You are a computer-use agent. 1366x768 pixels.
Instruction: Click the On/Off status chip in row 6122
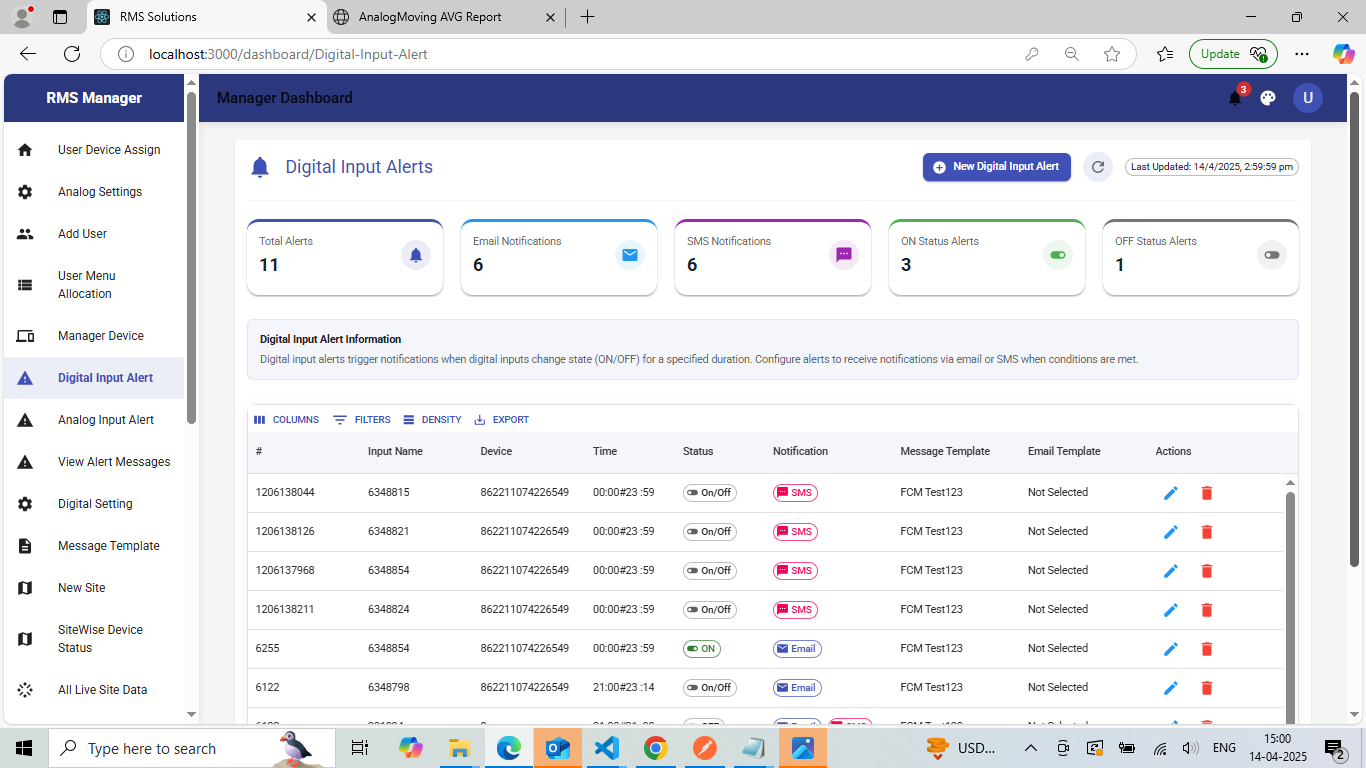pyautogui.click(x=710, y=688)
